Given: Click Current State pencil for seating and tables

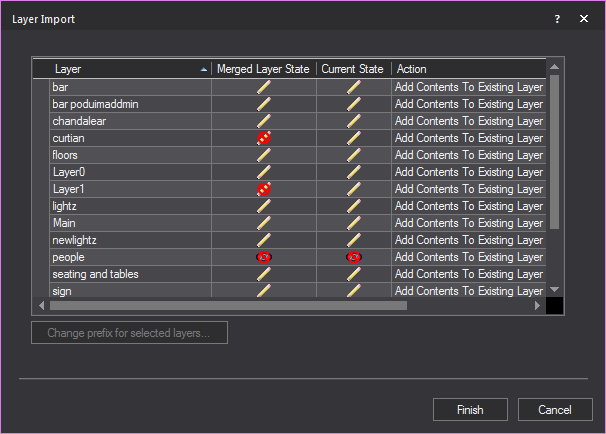Looking at the screenshot, I should tap(354, 274).
